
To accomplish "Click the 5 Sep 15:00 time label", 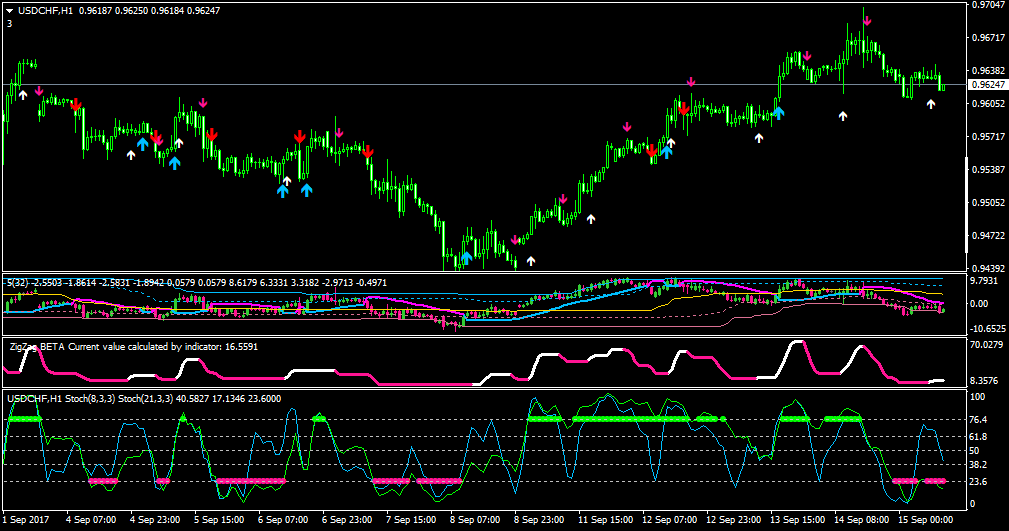I will [219, 519].
